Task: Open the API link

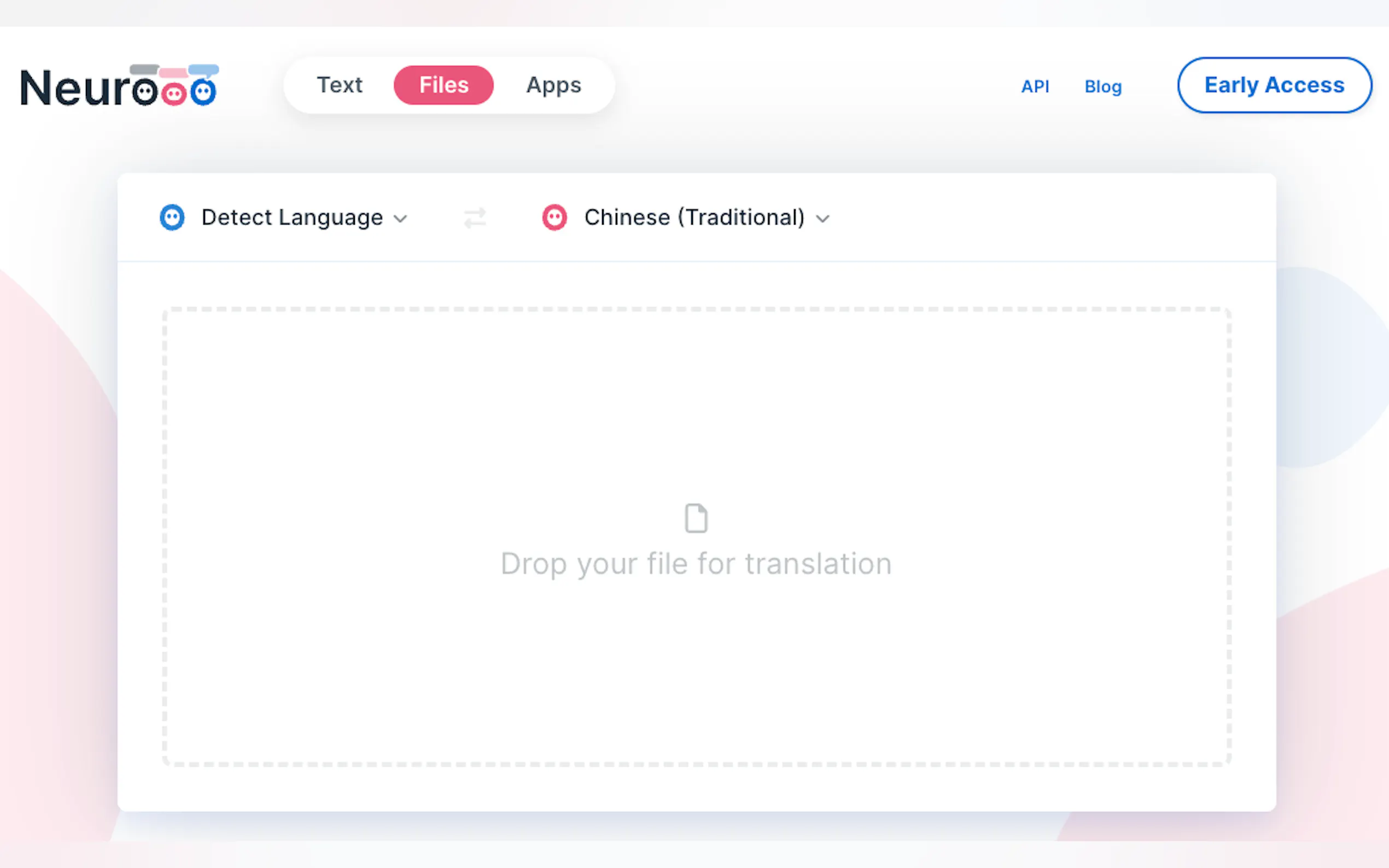Action: pyautogui.click(x=1035, y=87)
